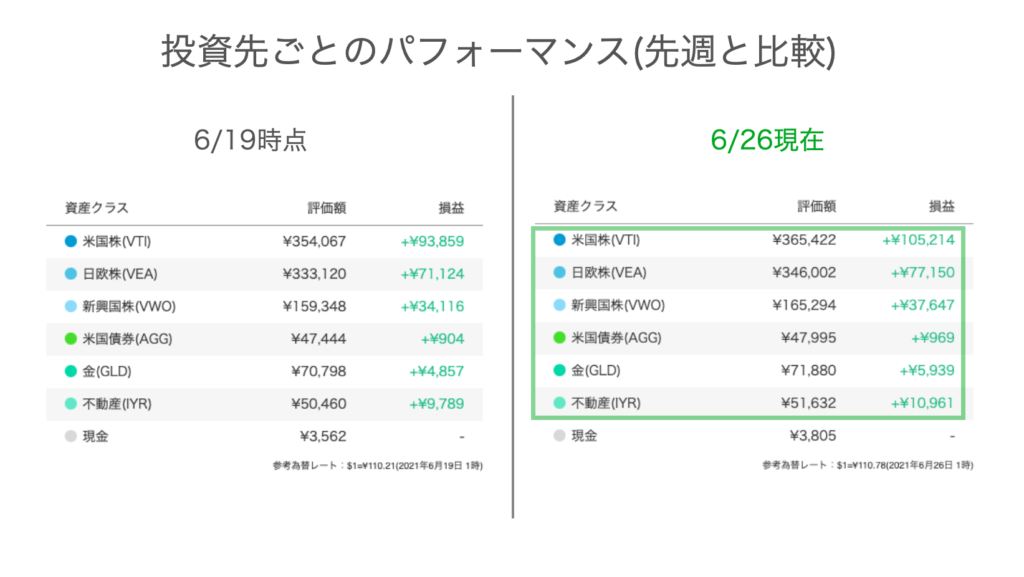Click the 6/19 exchange rate note $1=¥110.21

pyautogui.click(x=377, y=466)
